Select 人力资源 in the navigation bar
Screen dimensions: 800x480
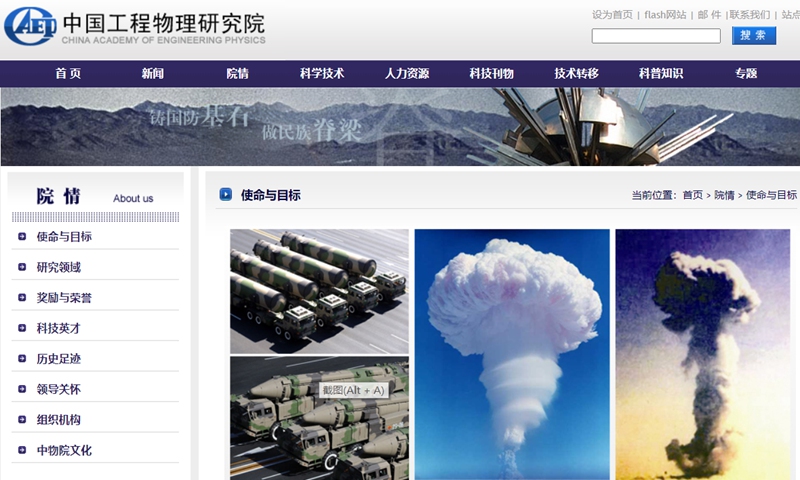(407, 74)
